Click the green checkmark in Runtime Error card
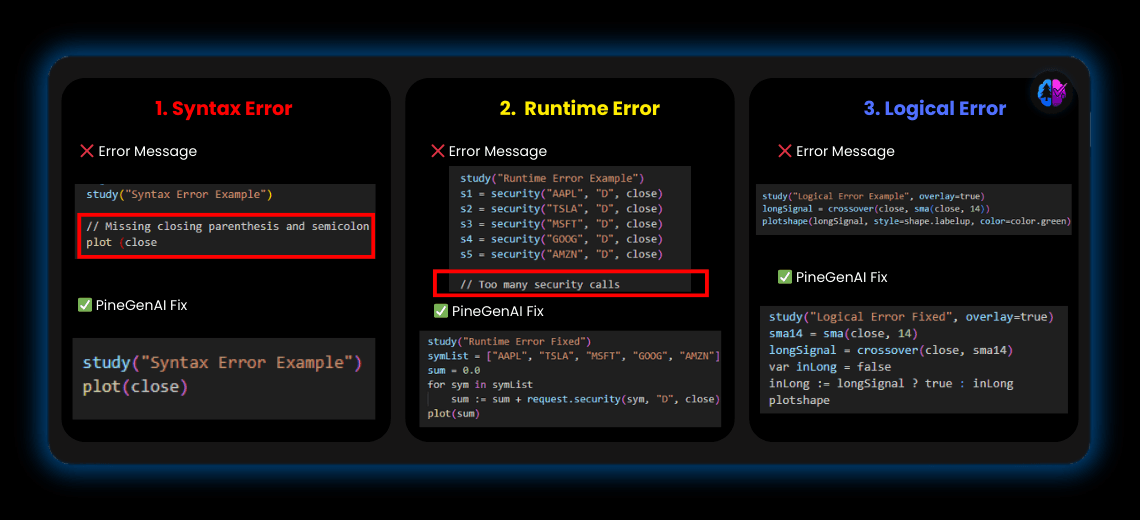 [441, 311]
